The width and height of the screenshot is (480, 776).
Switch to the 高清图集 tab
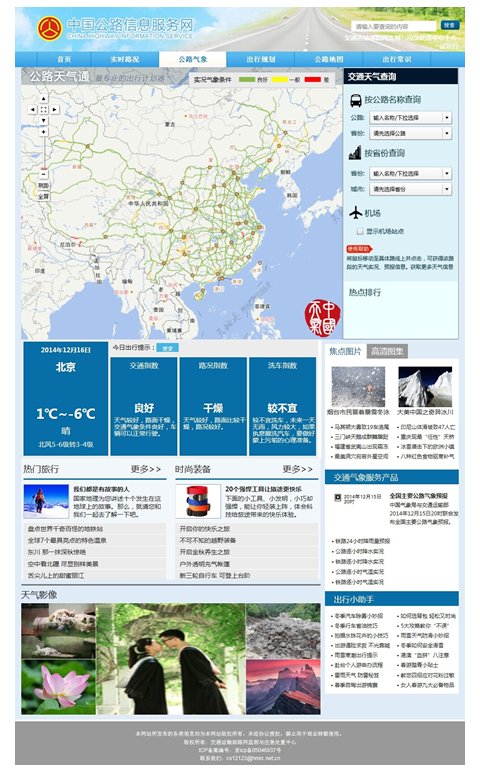pyautogui.click(x=387, y=351)
